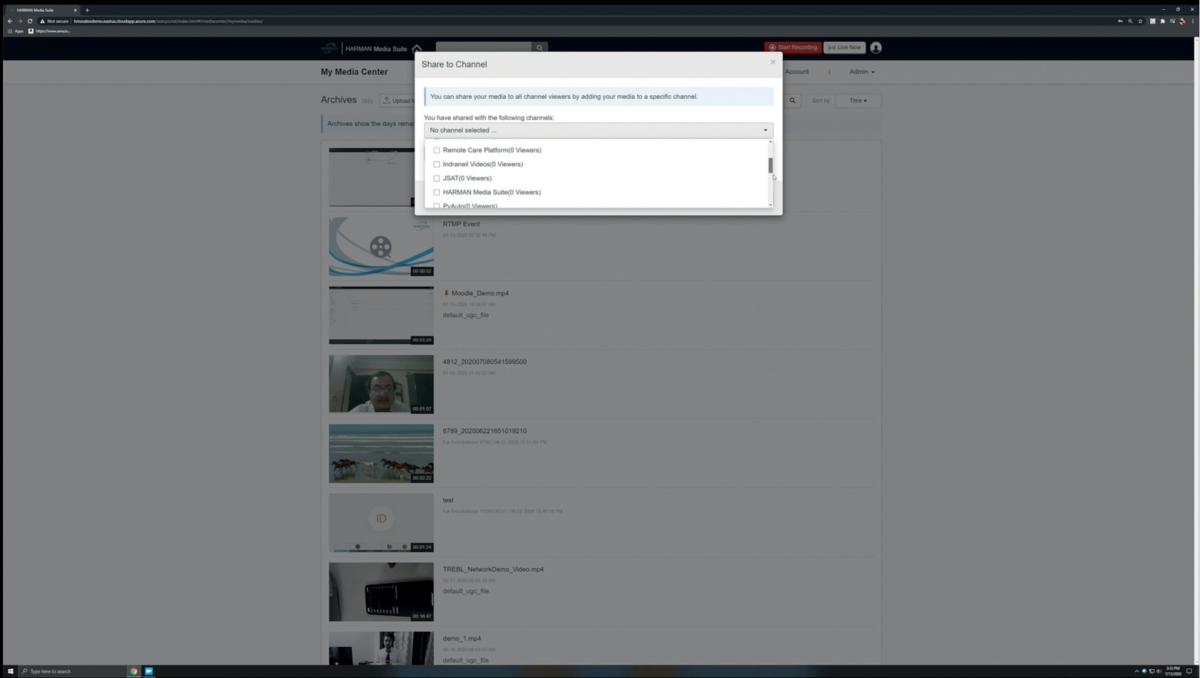Click the channel list scroll-down arrow

coord(770,204)
